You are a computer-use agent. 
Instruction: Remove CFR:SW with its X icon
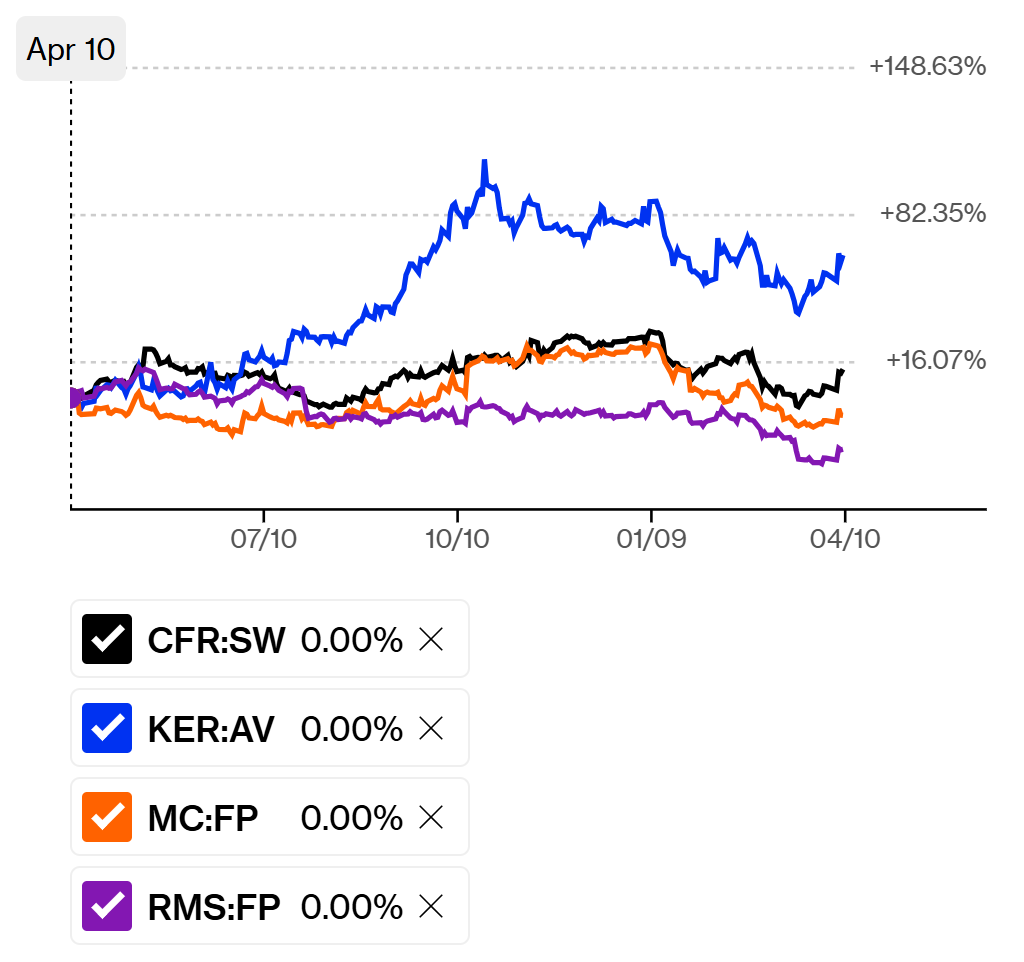(x=431, y=639)
